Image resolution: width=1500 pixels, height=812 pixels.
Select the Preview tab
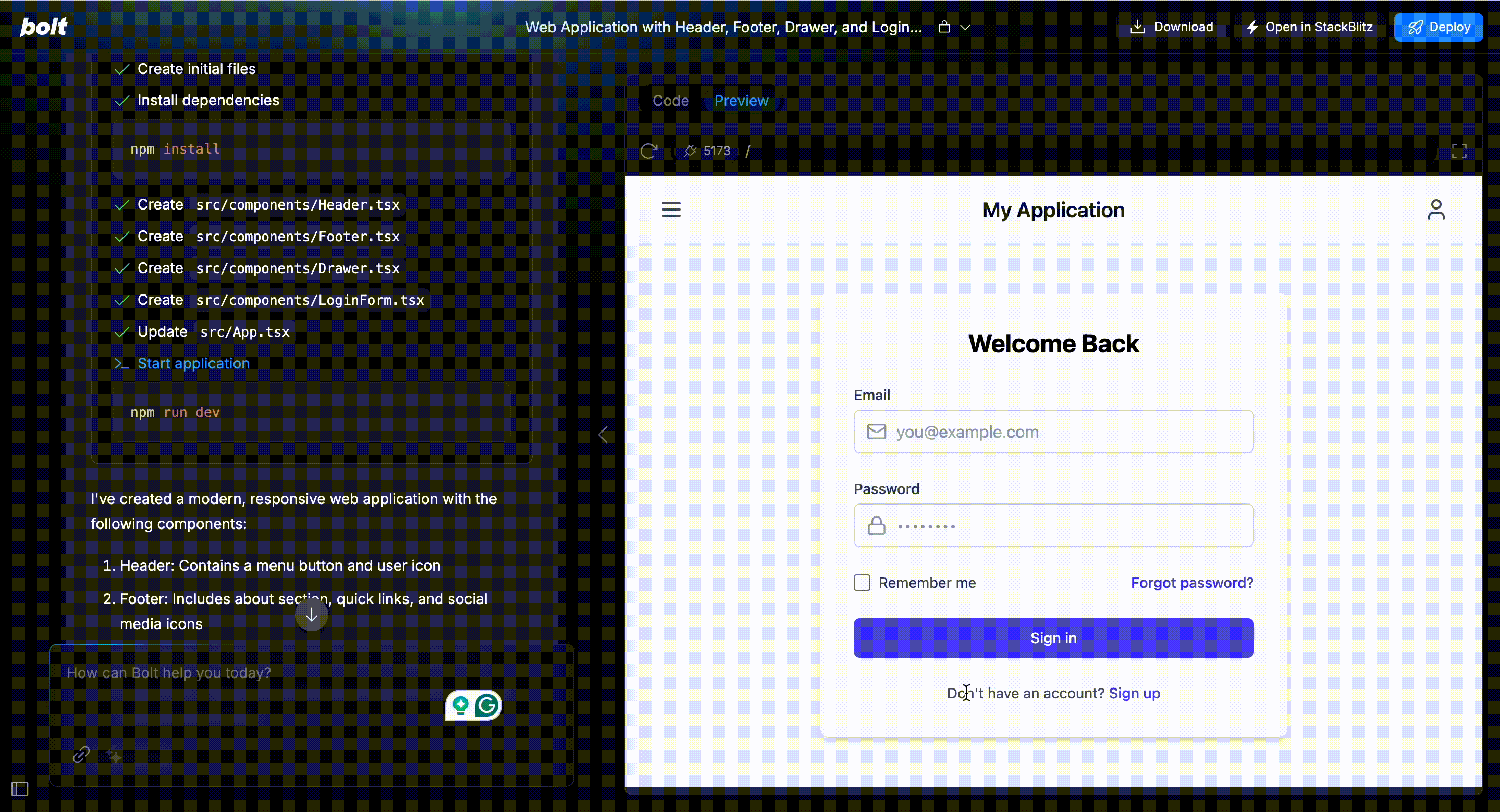[x=741, y=101]
